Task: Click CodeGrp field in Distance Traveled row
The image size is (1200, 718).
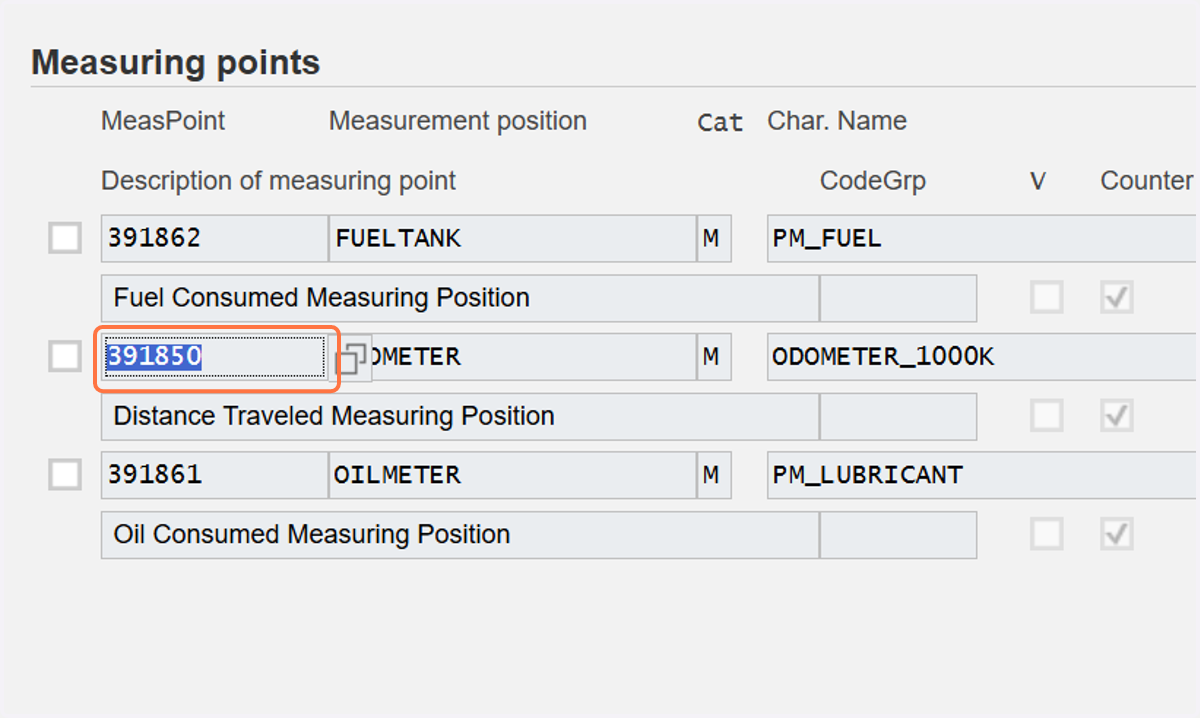Action: tap(898, 416)
